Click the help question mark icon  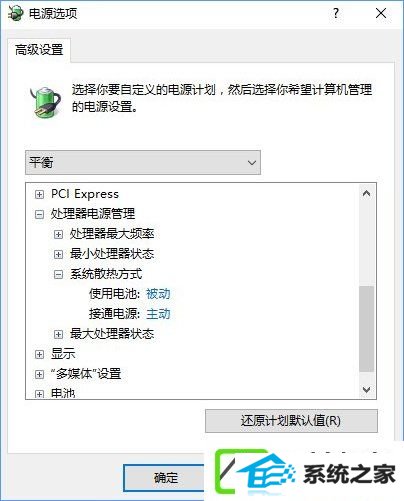coord(336,13)
